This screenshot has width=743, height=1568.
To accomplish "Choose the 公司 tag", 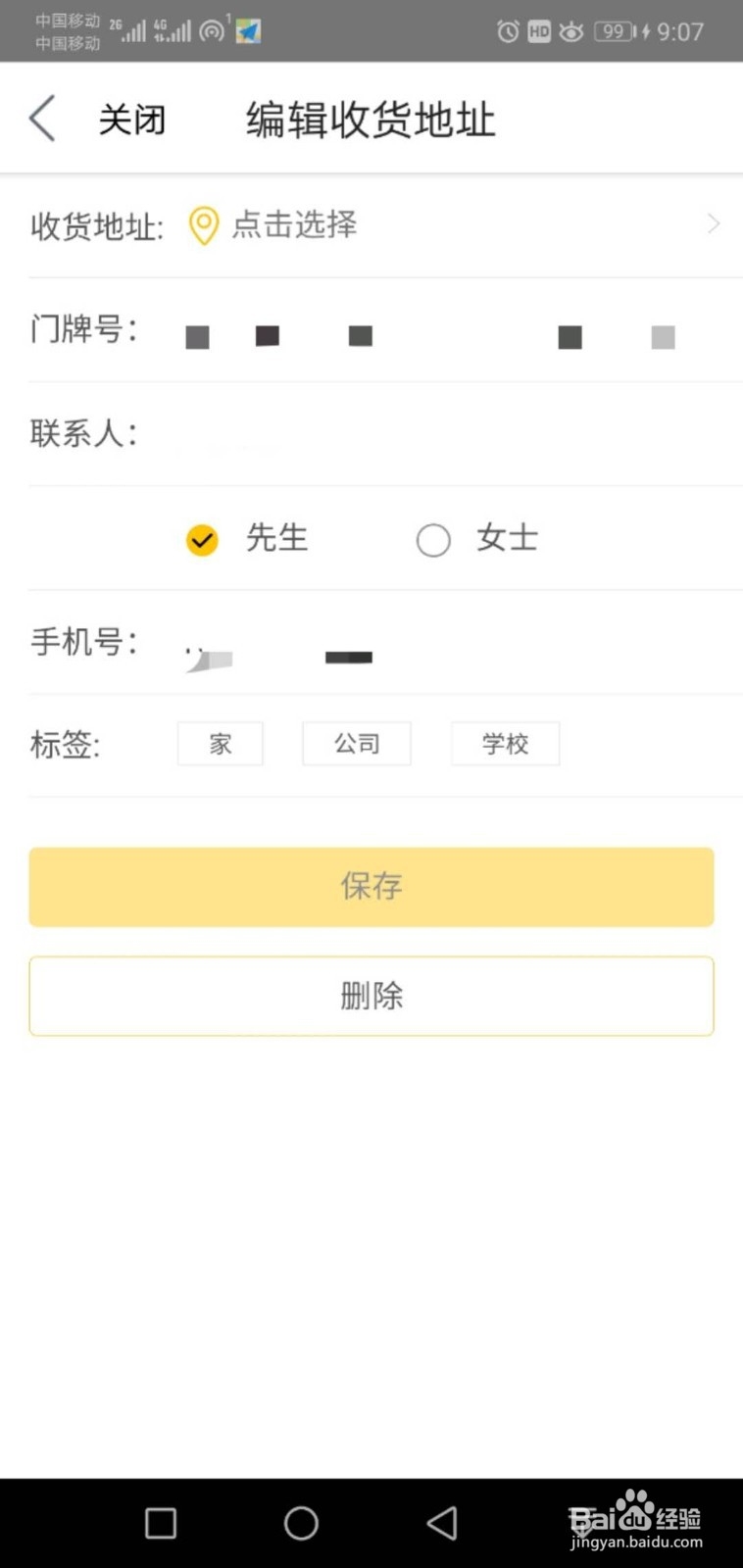I will pos(357,744).
